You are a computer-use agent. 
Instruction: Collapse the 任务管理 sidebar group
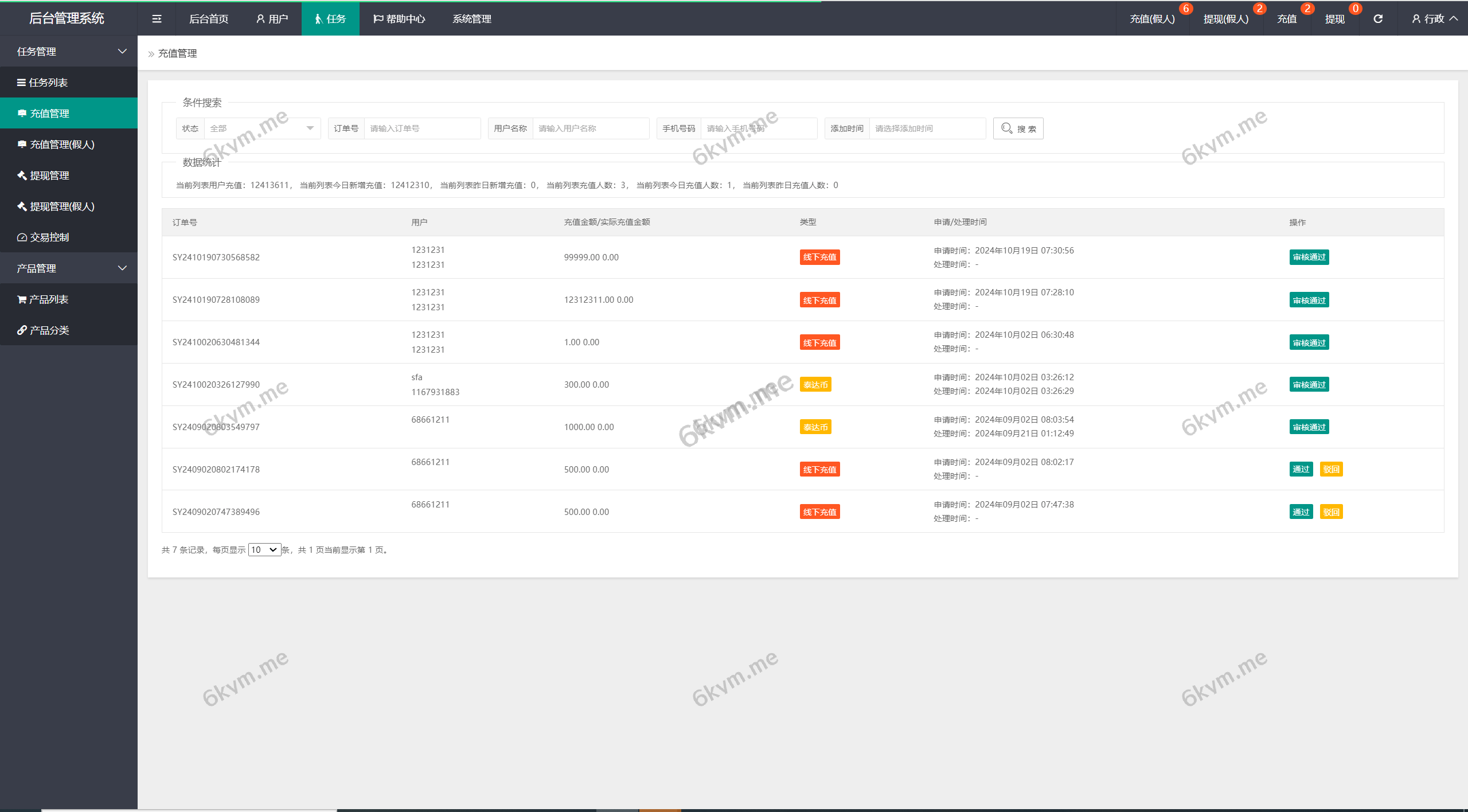pyautogui.click(x=68, y=52)
